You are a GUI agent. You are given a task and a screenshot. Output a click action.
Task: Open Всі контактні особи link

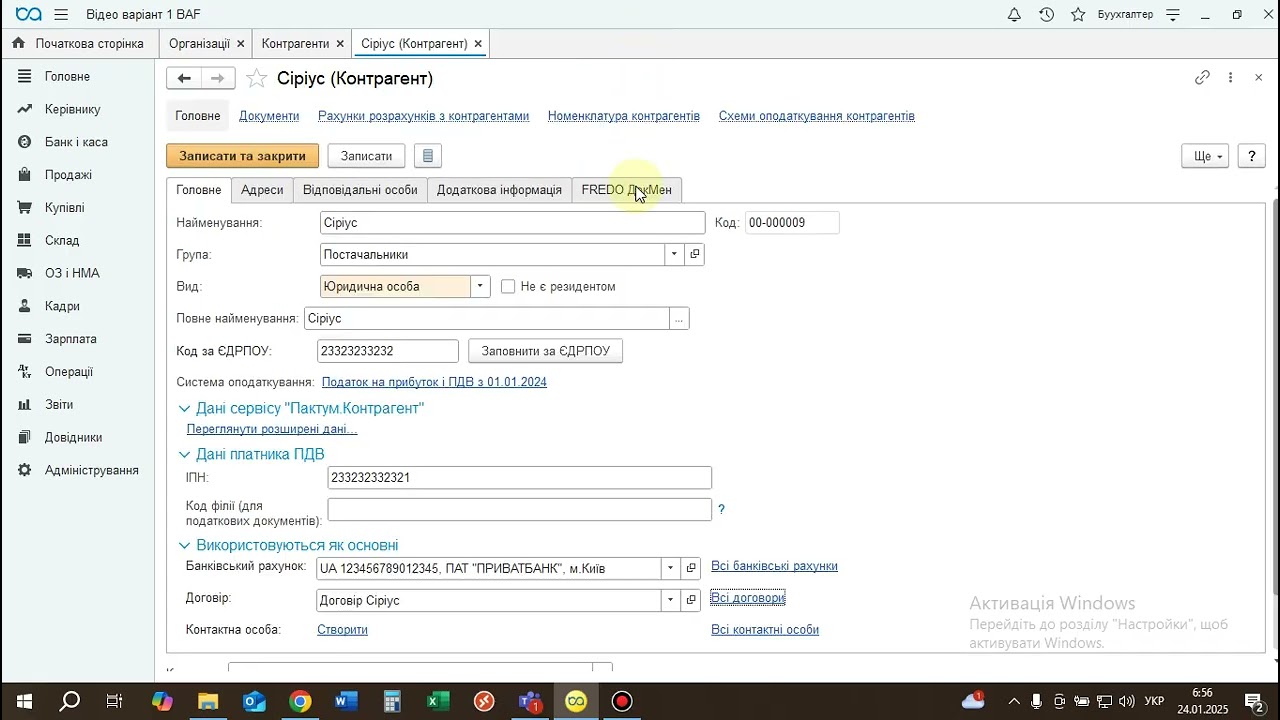(x=765, y=630)
